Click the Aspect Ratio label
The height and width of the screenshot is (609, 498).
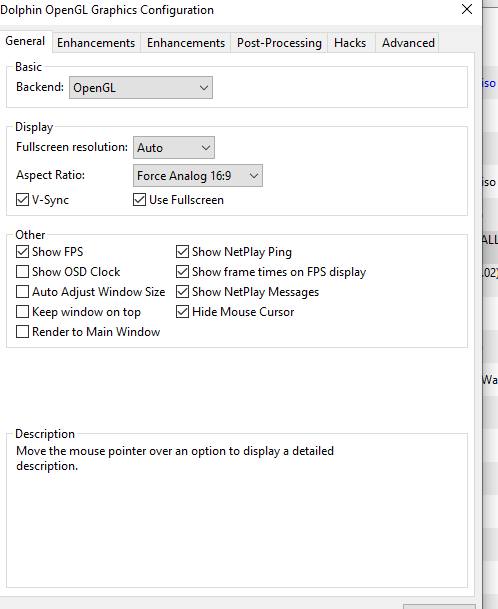(x=50, y=175)
